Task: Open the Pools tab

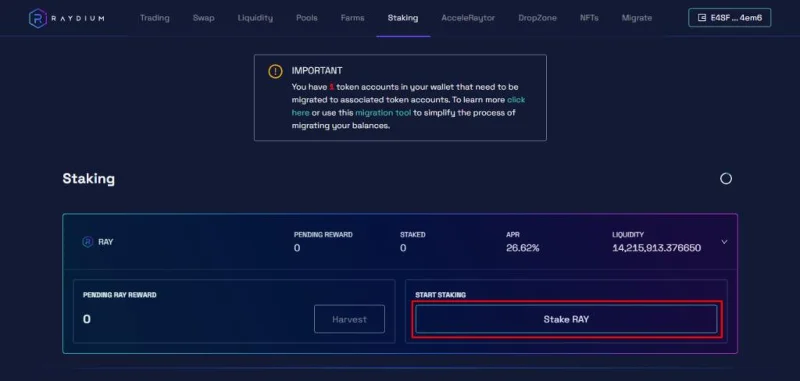Action: [307, 18]
